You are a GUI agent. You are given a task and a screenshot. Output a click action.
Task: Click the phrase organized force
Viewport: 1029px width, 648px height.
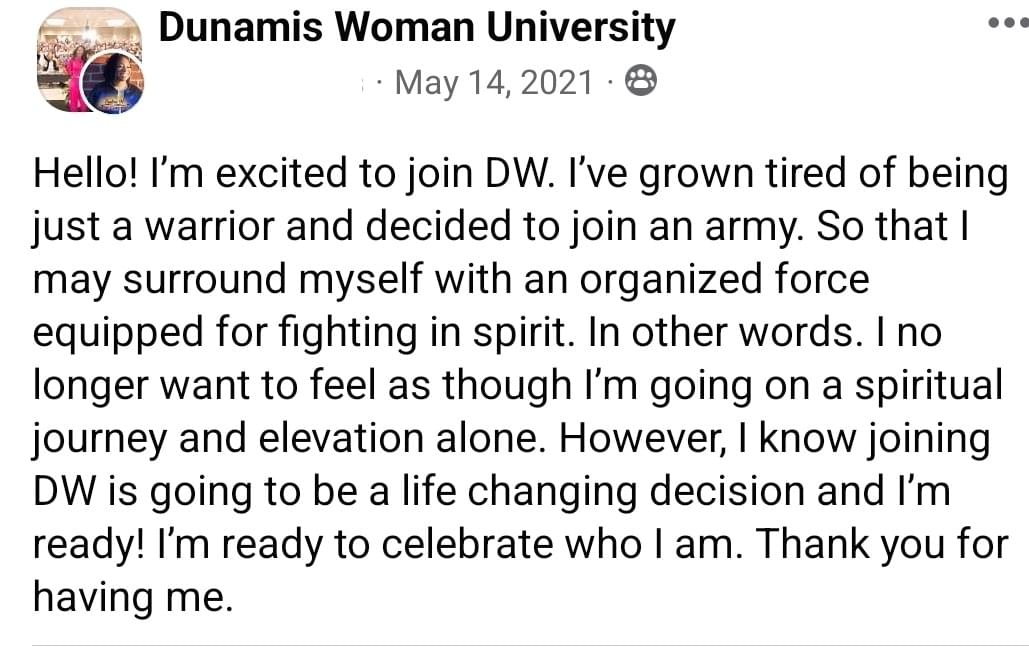(724, 281)
